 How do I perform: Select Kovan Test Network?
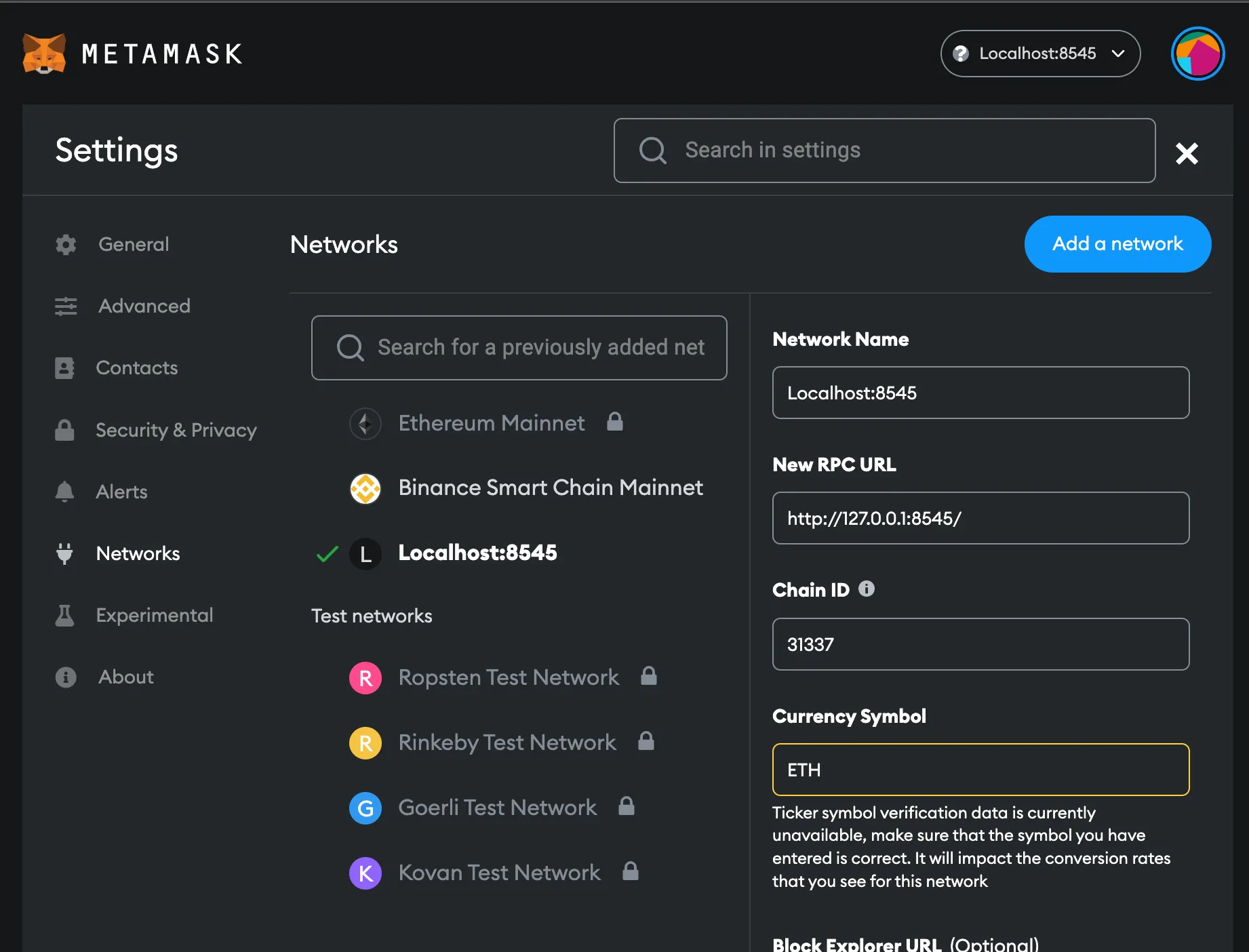click(x=499, y=873)
